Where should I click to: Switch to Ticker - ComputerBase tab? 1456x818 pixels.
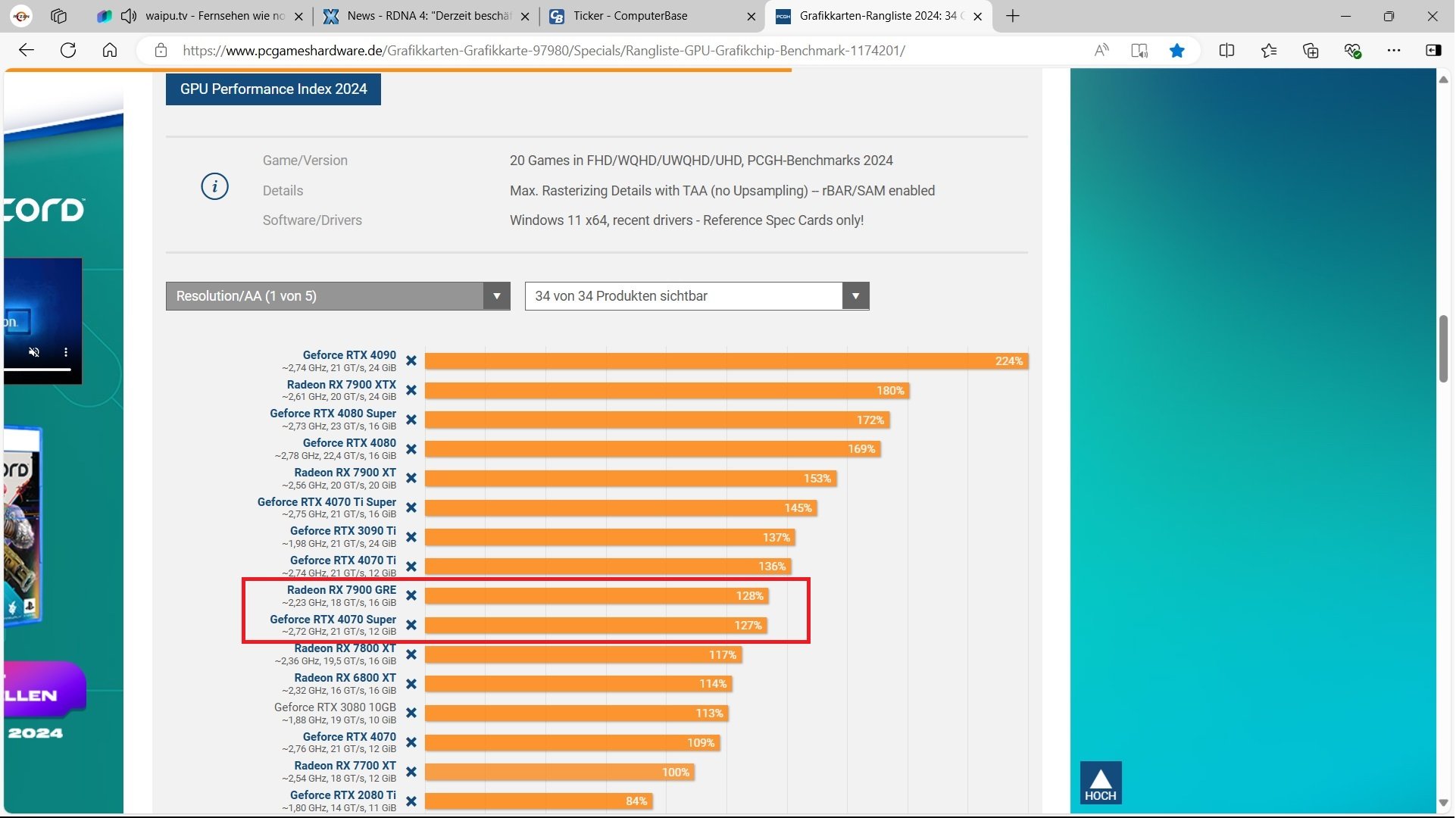(630, 16)
